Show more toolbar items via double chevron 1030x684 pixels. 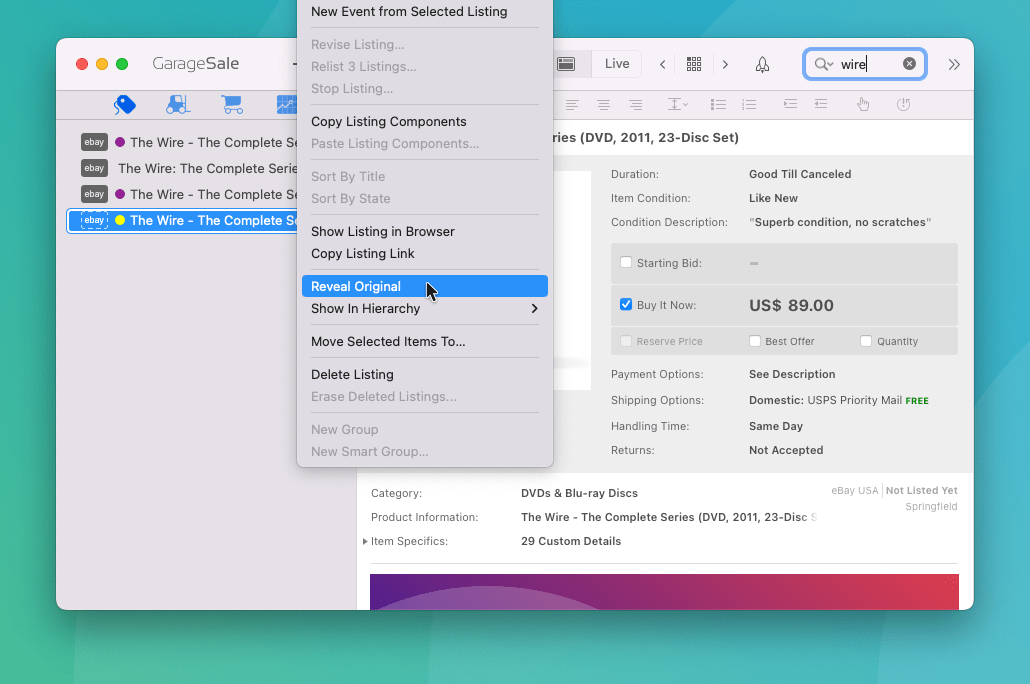click(x=954, y=64)
